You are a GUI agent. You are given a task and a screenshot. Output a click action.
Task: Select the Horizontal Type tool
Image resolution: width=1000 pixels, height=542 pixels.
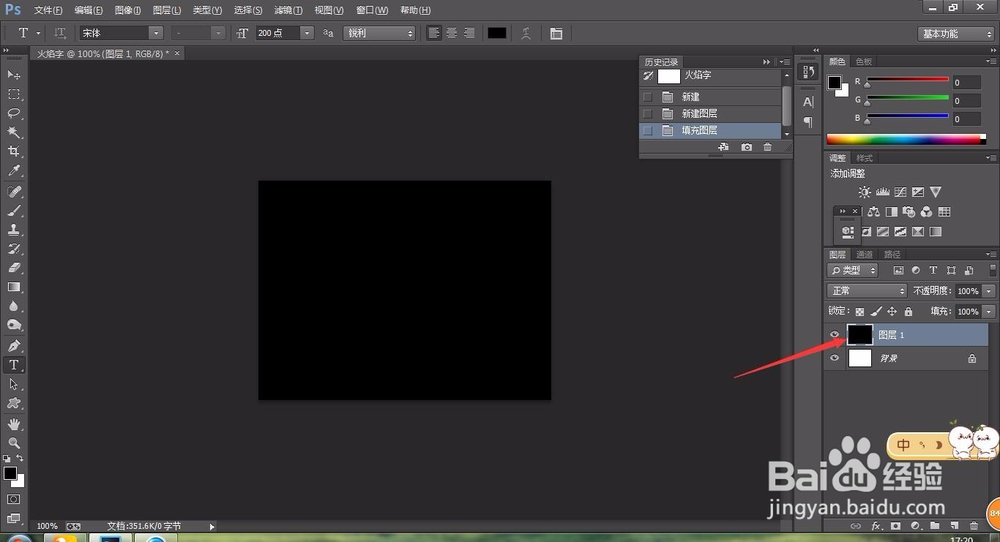[13, 365]
